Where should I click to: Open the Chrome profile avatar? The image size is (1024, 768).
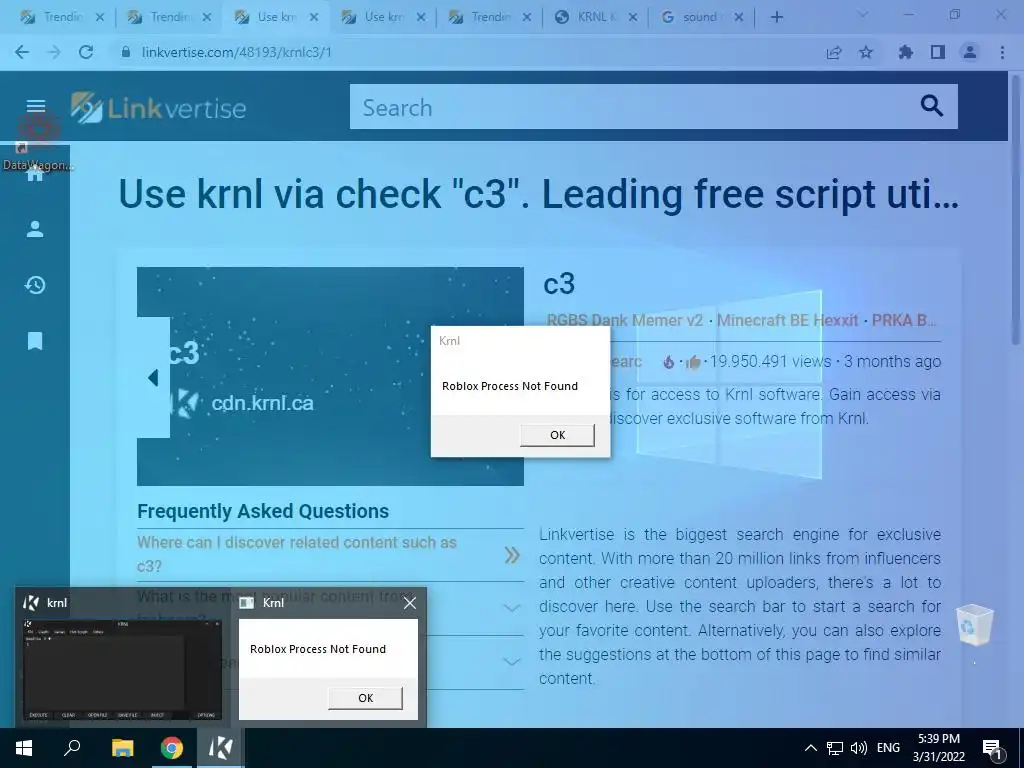click(970, 52)
